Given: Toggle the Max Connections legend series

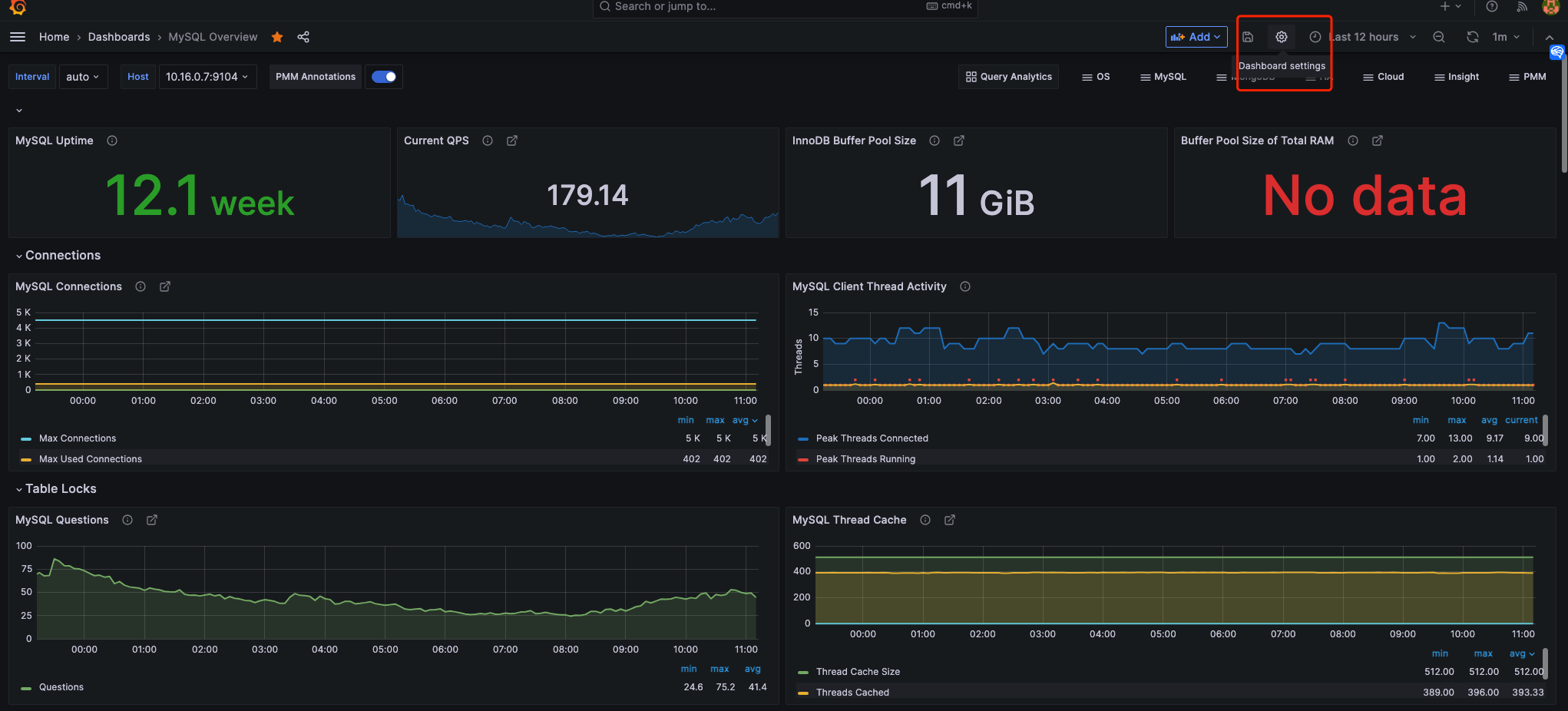Looking at the screenshot, I should (x=78, y=438).
